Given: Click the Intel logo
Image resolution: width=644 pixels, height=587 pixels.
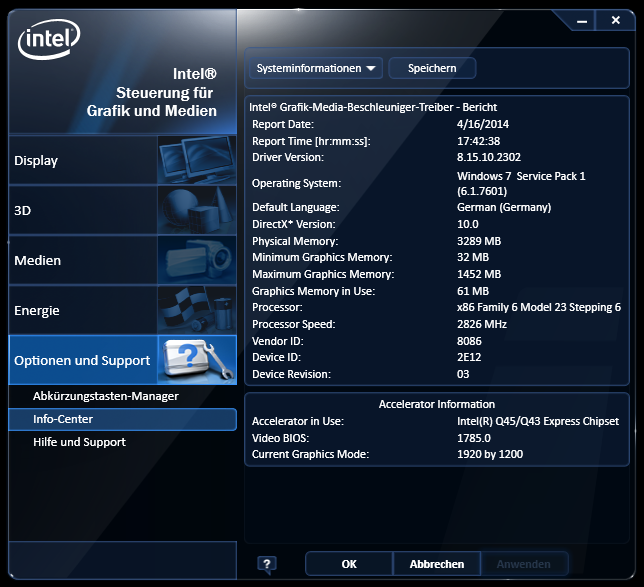Looking at the screenshot, I should pyautogui.click(x=49, y=39).
